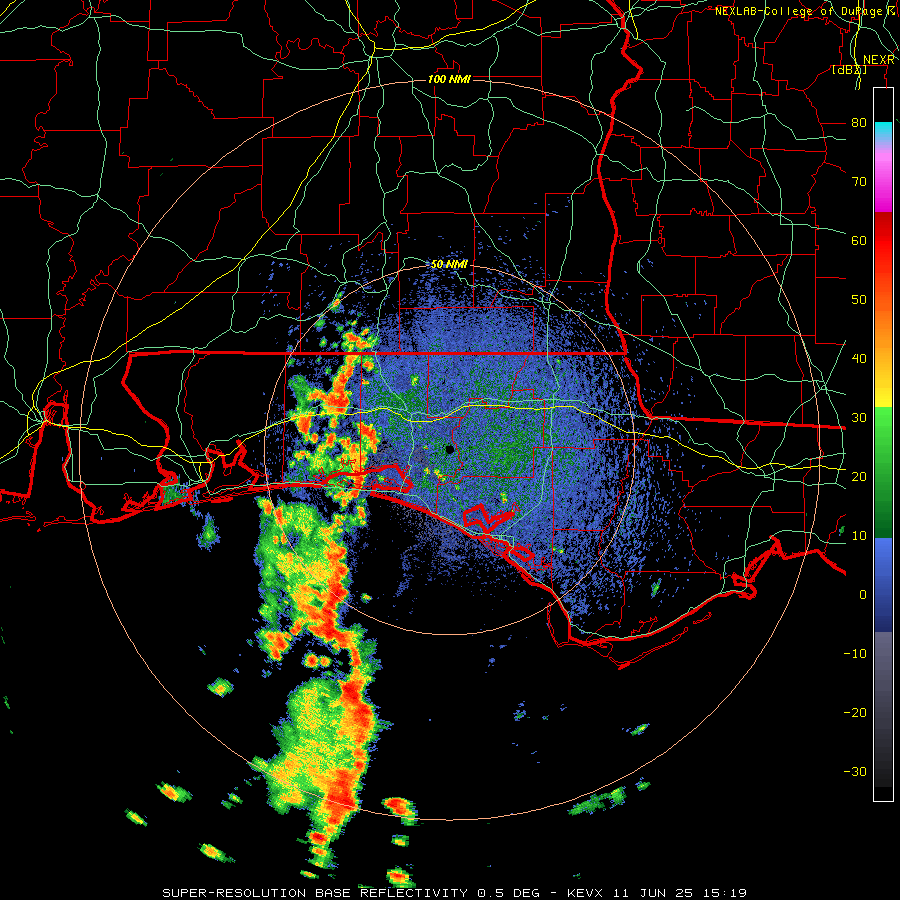Click the -20 value on dBZ scale
The height and width of the screenshot is (900, 900).
coord(855,713)
